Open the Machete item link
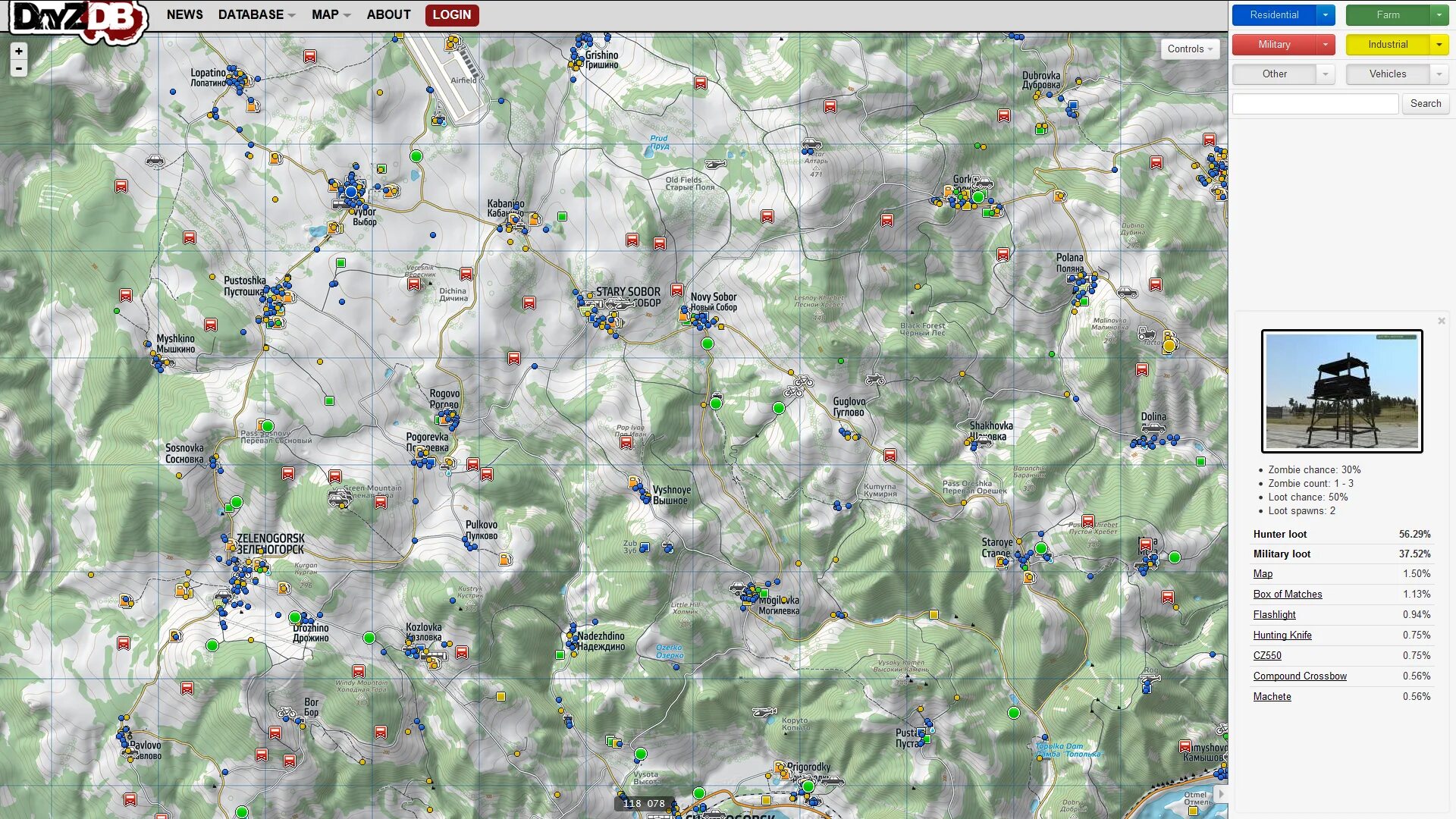1456x819 pixels. coord(1272,696)
